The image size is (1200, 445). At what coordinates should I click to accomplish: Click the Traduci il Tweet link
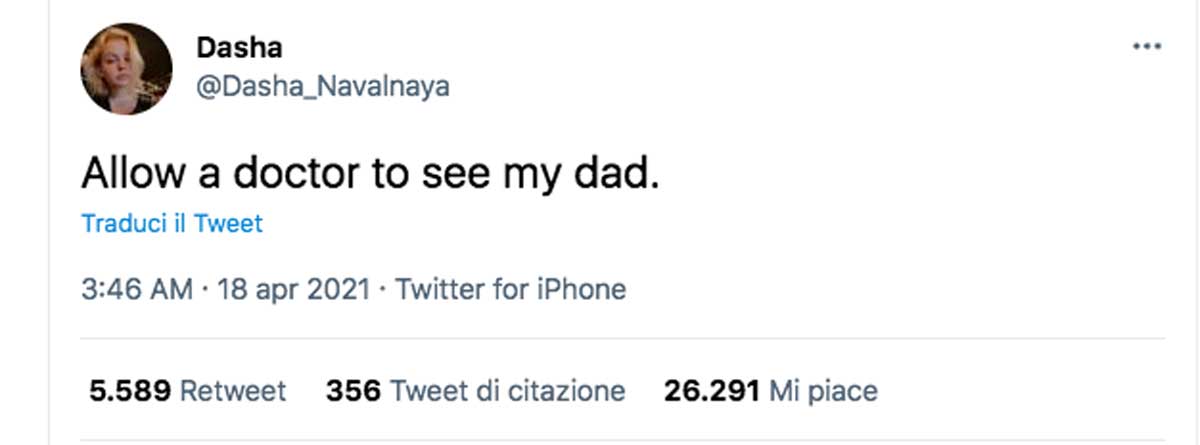[171, 223]
